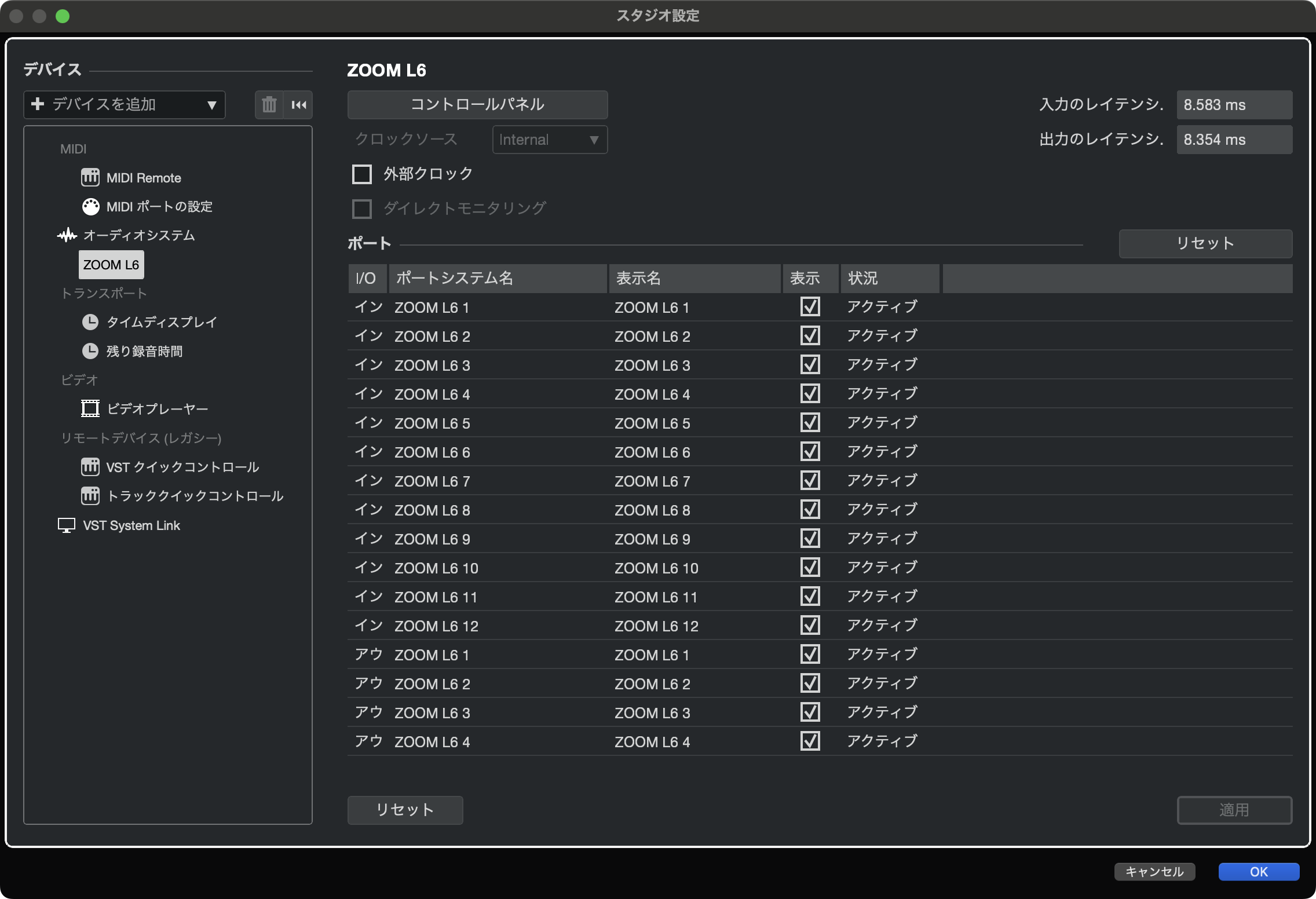Click display name ZOOM L6 3 of input row

(652, 366)
